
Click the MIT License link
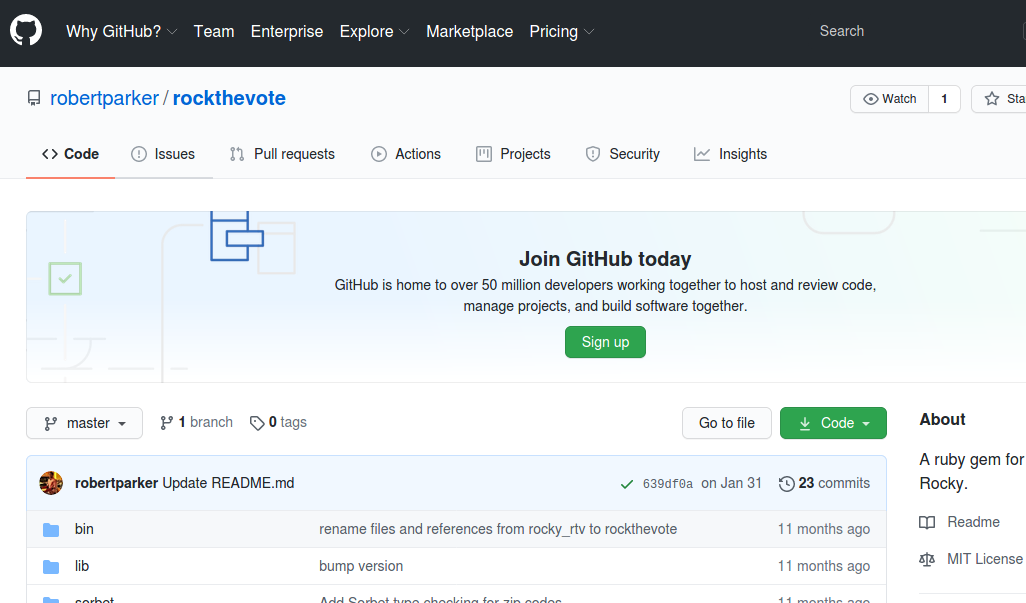[x=985, y=559]
